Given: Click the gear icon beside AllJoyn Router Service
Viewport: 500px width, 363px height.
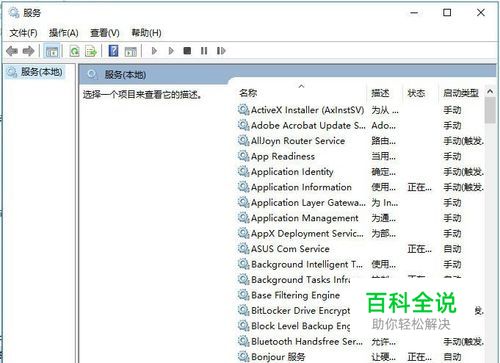Looking at the screenshot, I should [243, 141].
